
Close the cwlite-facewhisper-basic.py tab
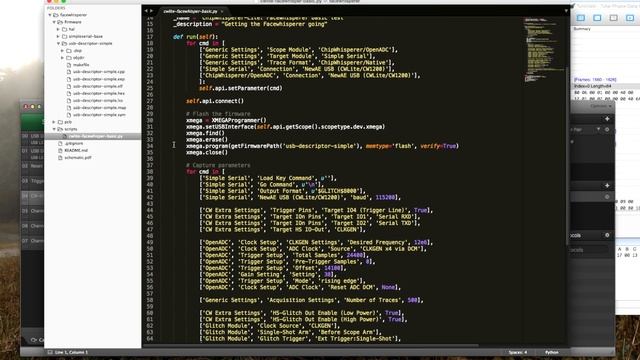(222, 11)
